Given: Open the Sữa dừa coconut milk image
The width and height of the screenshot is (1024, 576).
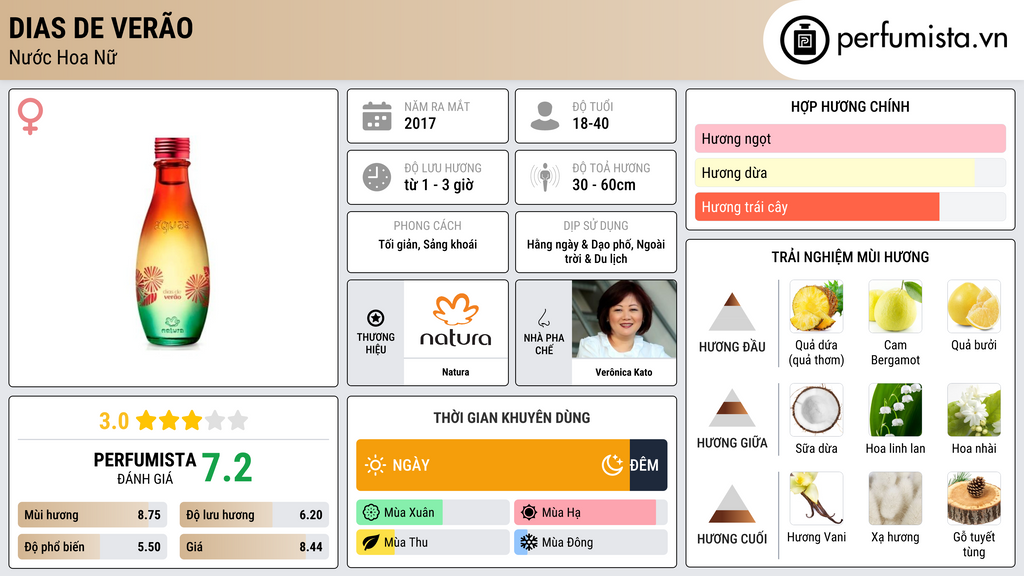Looking at the screenshot, I should coord(816,409).
